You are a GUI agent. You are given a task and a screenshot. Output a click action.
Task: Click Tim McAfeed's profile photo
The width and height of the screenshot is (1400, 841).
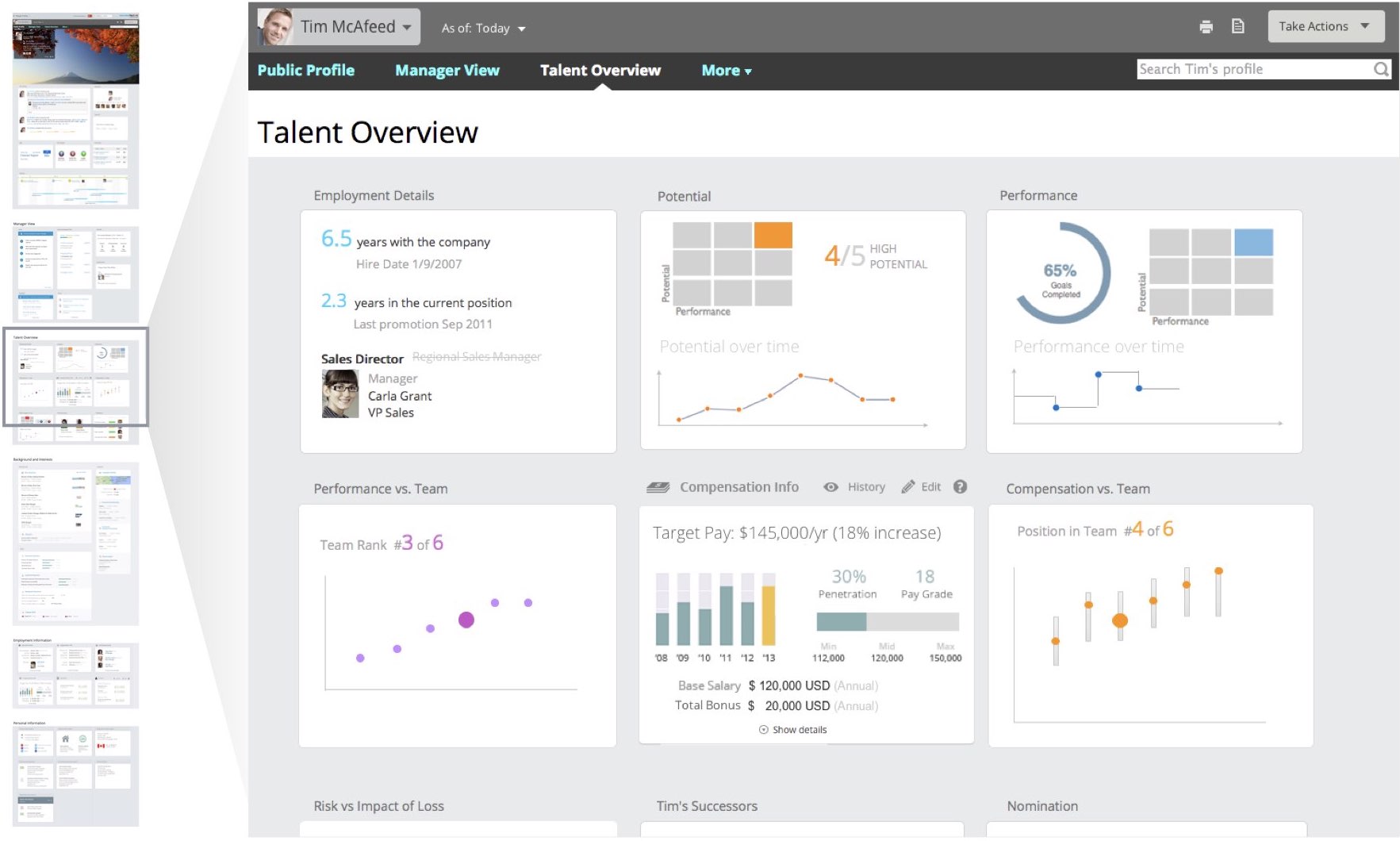point(276,27)
